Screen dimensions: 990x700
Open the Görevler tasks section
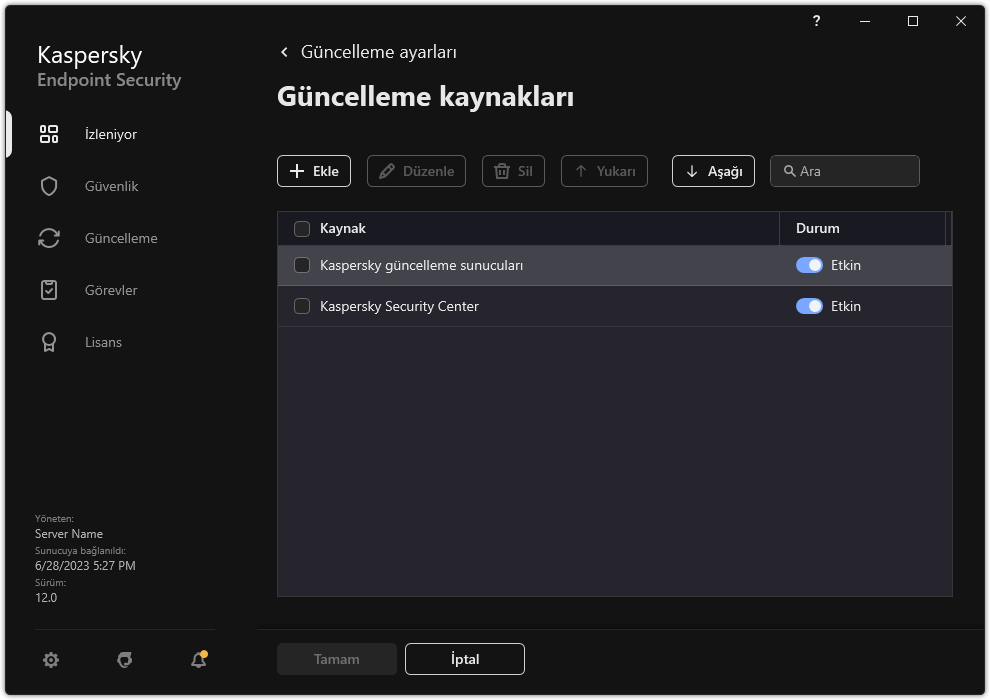[110, 290]
